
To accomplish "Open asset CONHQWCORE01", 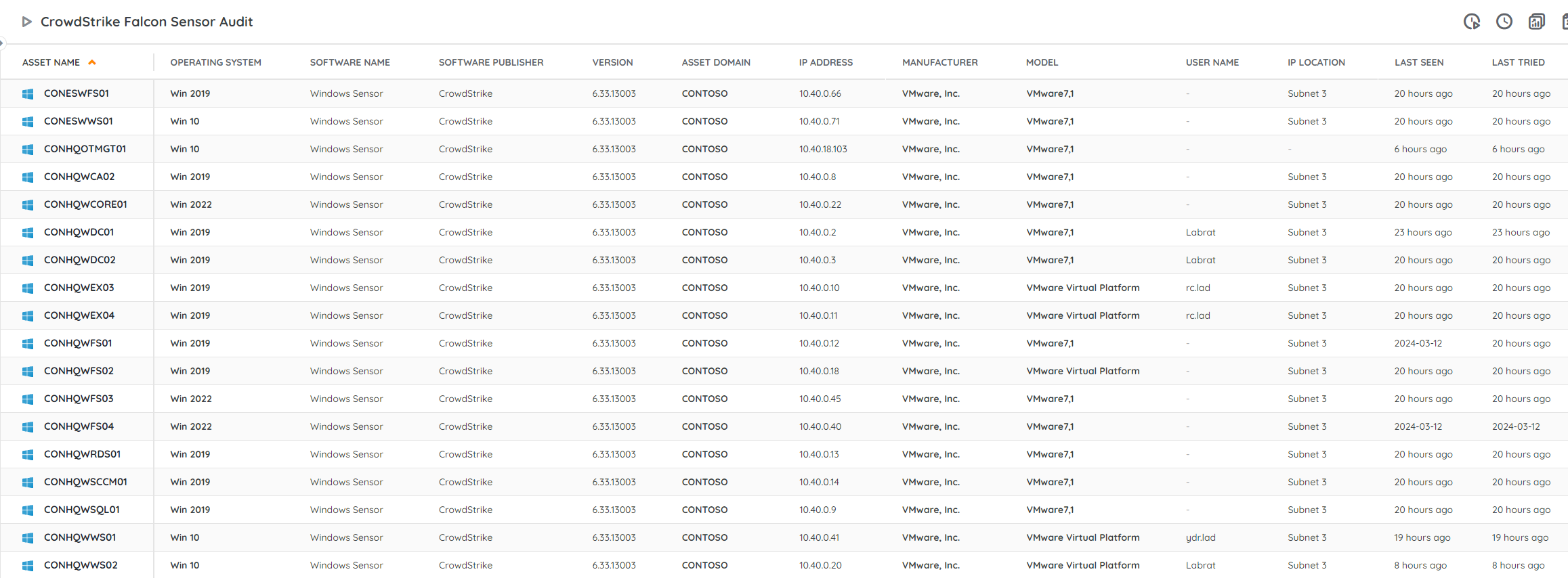I will [x=85, y=204].
